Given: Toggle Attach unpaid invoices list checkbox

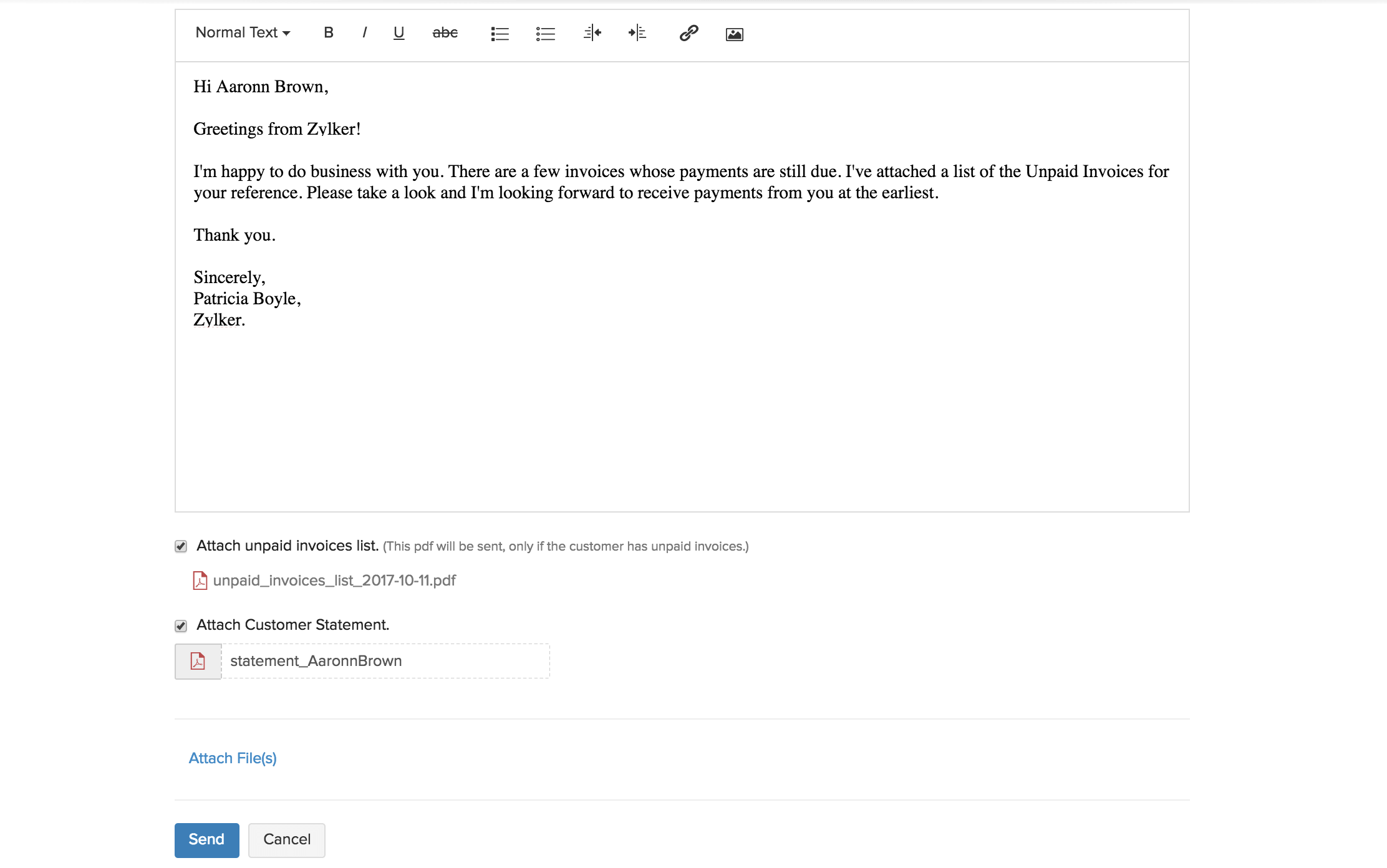Looking at the screenshot, I should tap(181, 547).
